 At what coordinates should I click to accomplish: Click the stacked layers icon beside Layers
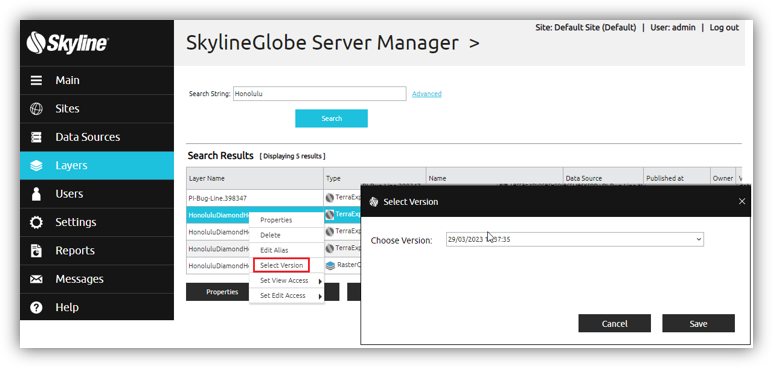pyautogui.click(x=36, y=166)
